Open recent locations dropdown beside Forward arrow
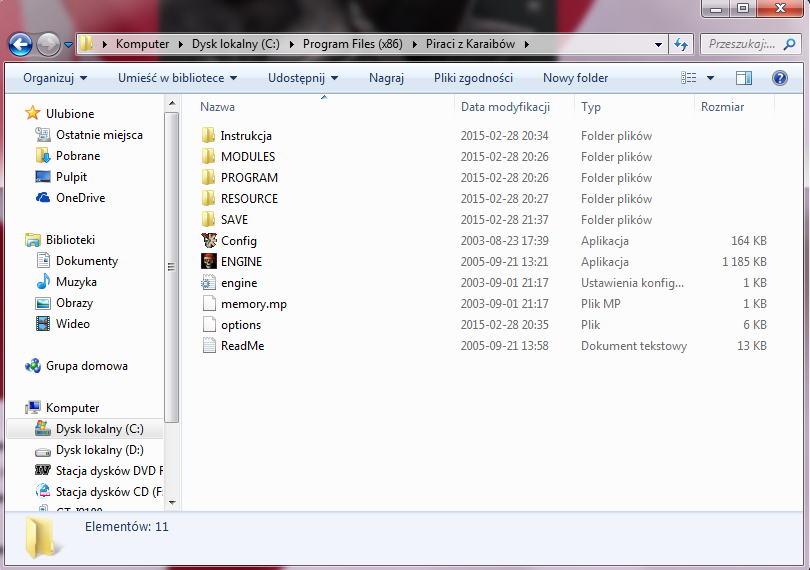Screen dimensions: 810x570 68,45
